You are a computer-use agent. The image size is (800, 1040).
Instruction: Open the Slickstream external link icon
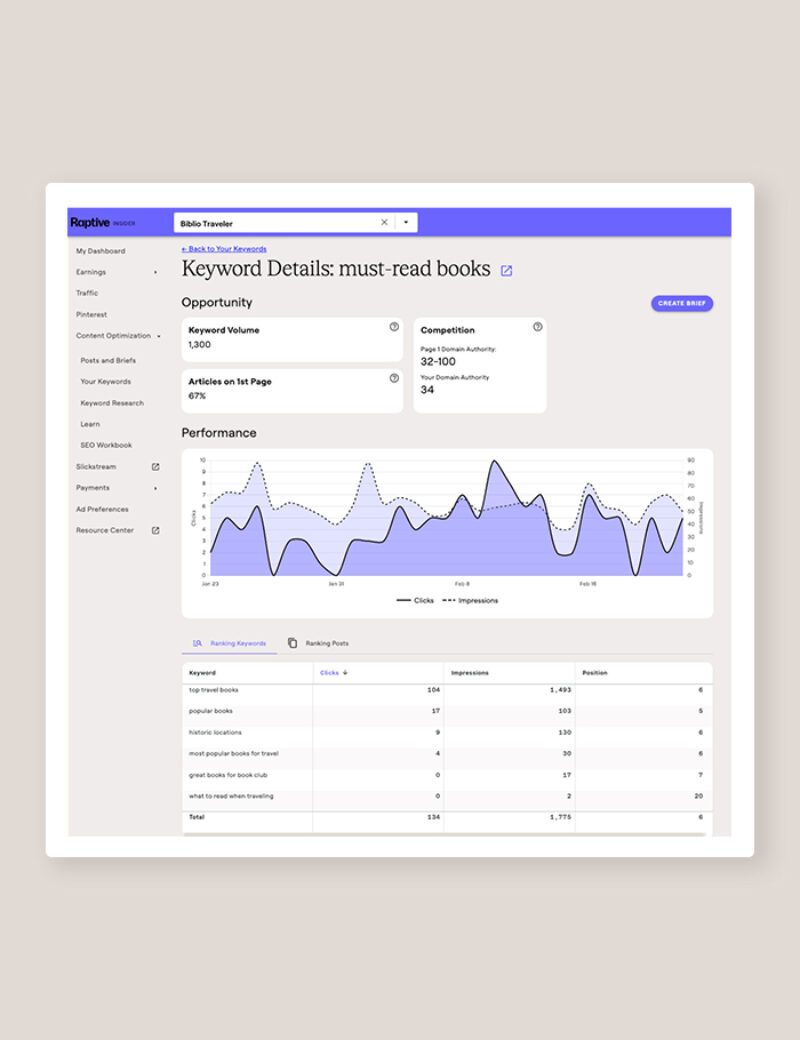(155, 467)
